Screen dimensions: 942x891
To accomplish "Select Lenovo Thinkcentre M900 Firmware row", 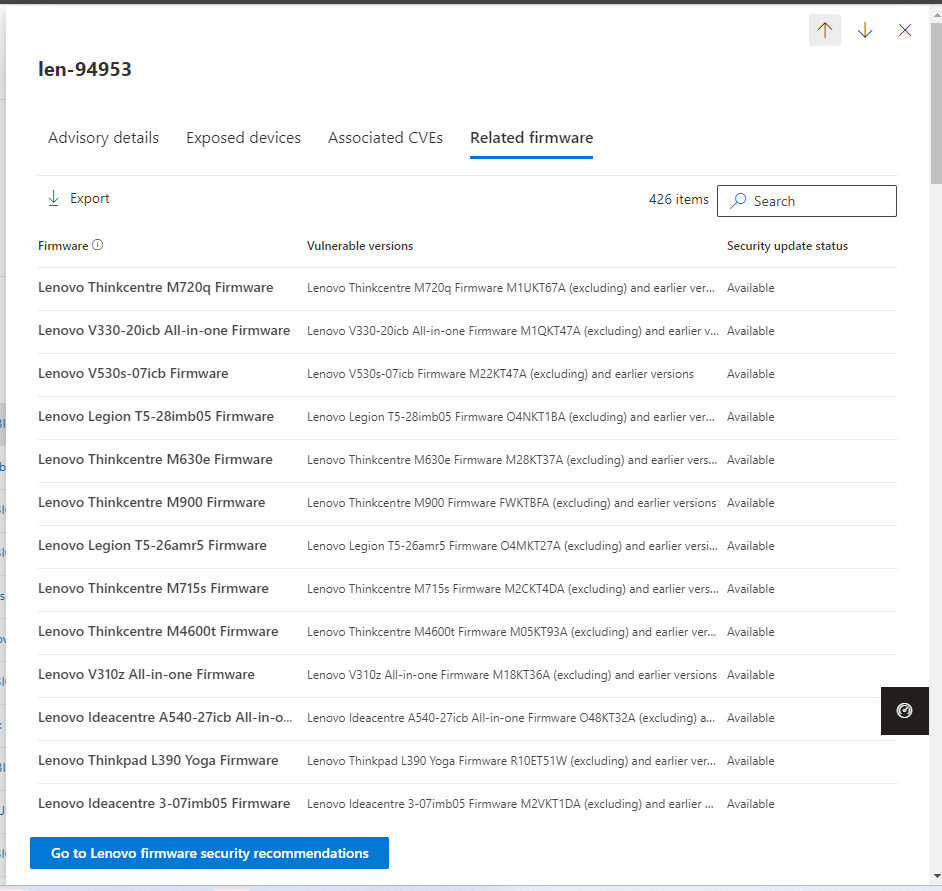I will 467,503.
